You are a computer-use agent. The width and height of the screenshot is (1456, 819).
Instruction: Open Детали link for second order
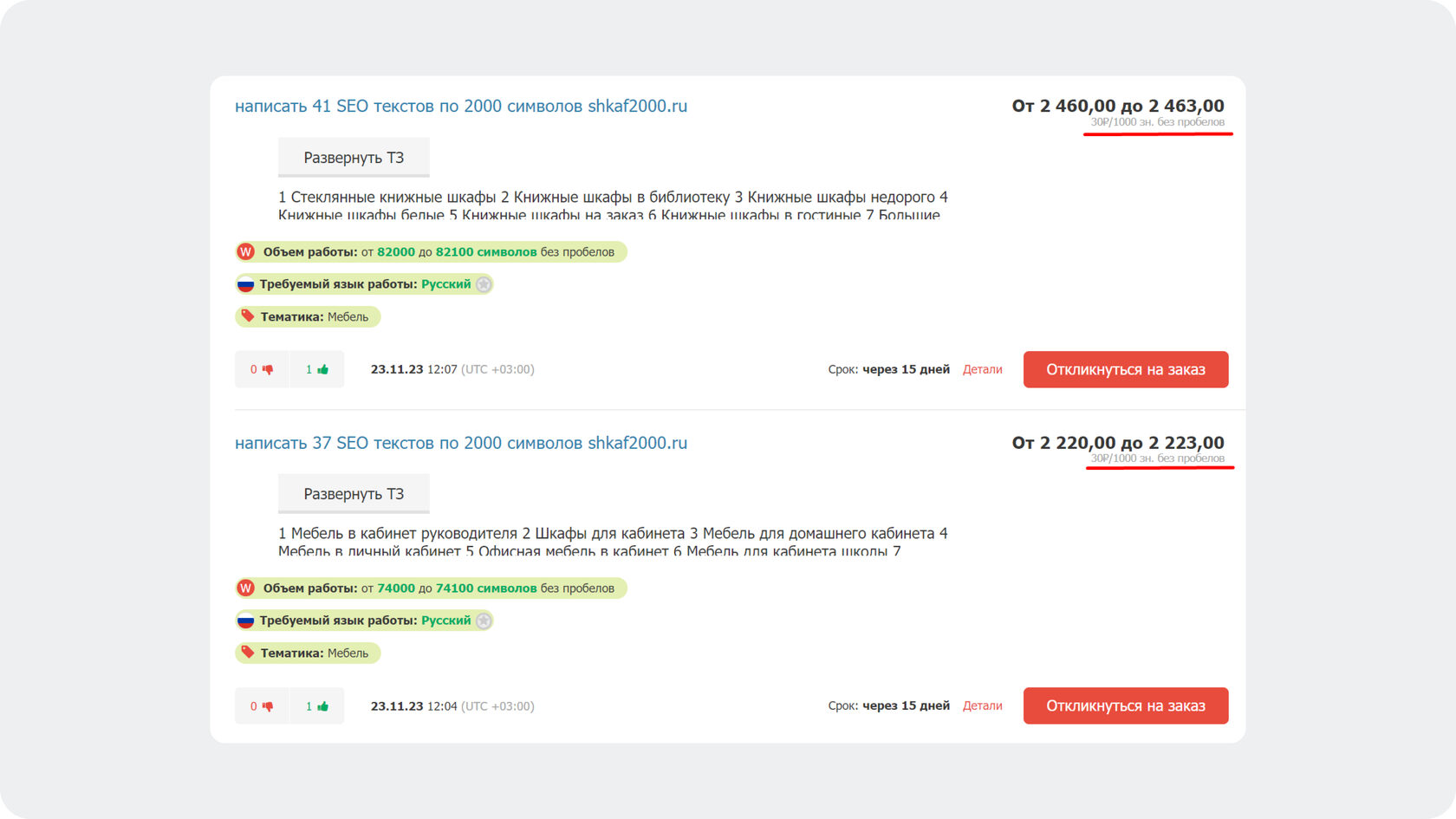click(x=982, y=705)
